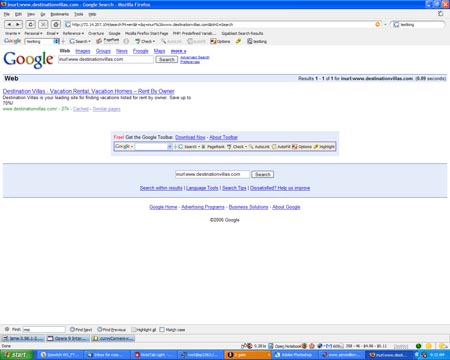Viewport: 450px width, 360px height.
Task: Switch to Adobe Photoshop in taskbar
Action: coord(294,355)
